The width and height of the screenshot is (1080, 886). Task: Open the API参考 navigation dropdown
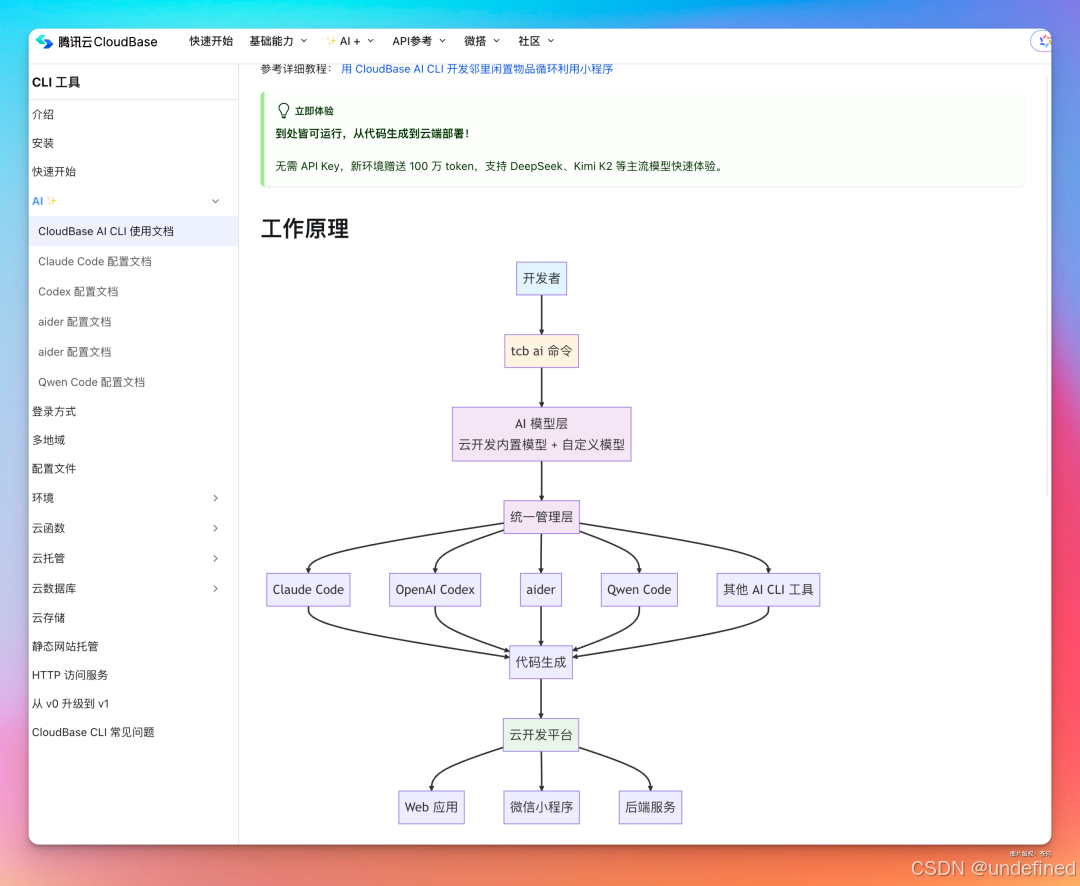(419, 41)
